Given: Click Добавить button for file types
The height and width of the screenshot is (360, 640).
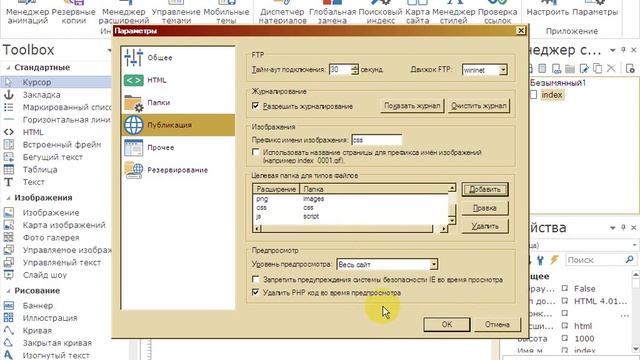Looking at the screenshot, I should (485, 189).
